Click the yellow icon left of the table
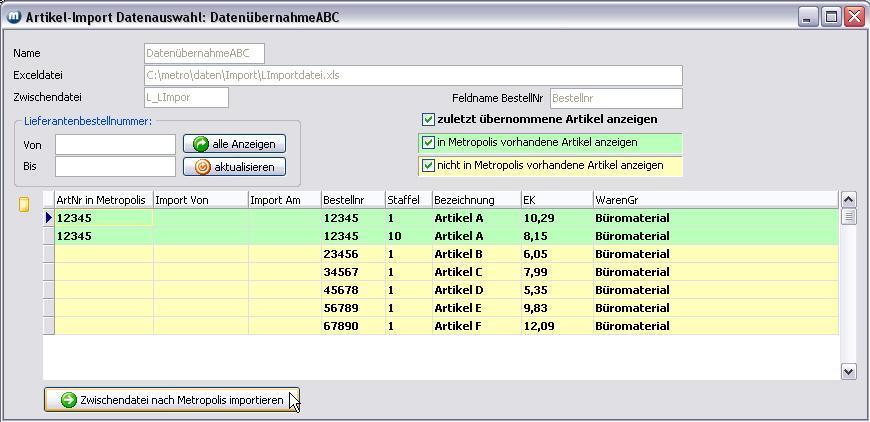The height and width of the screenshot is (422, 870). click(25, 204)
